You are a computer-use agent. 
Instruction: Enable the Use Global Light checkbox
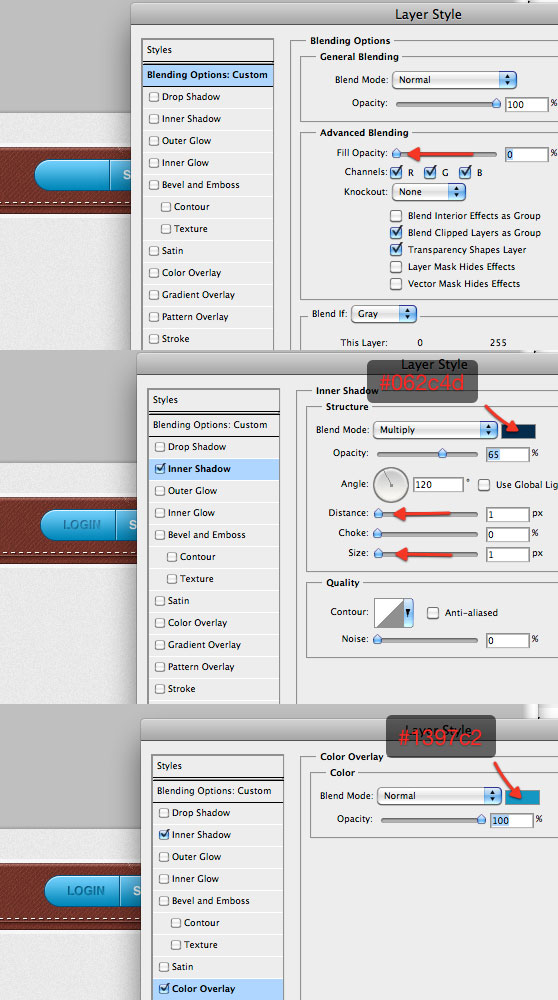pyautogui.click(x=484, y=485)
